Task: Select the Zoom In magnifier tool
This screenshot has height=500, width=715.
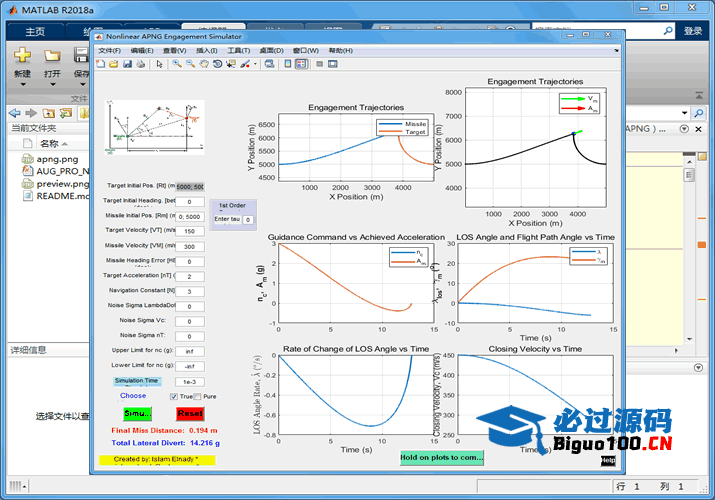Action: click(177, 64)
